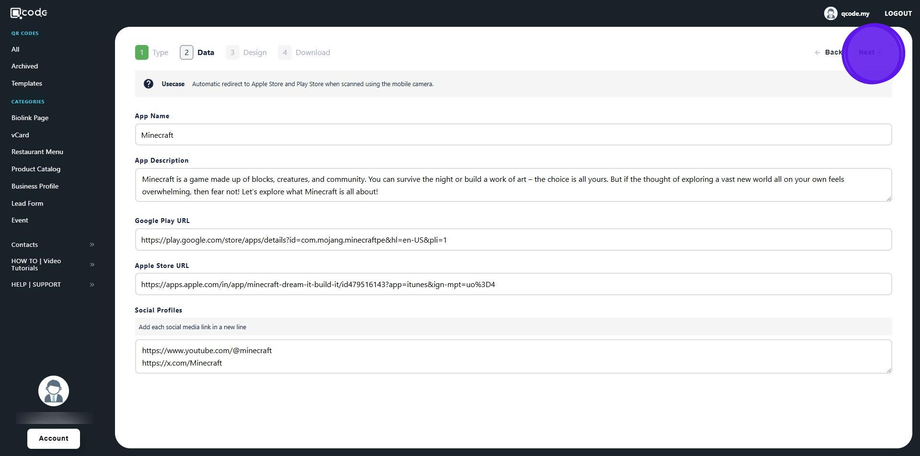This screenshot has height=456, width=920.
Task: Open Archived QR codes in sidebar
Action: [24, 66]
